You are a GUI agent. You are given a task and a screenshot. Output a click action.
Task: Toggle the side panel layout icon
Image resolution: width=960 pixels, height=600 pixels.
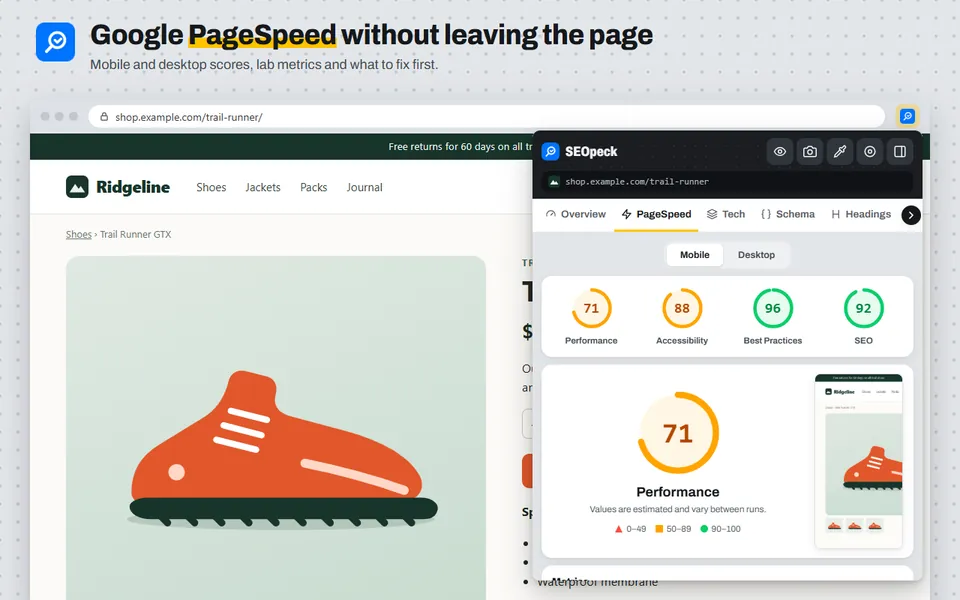[x=899, y=151]
